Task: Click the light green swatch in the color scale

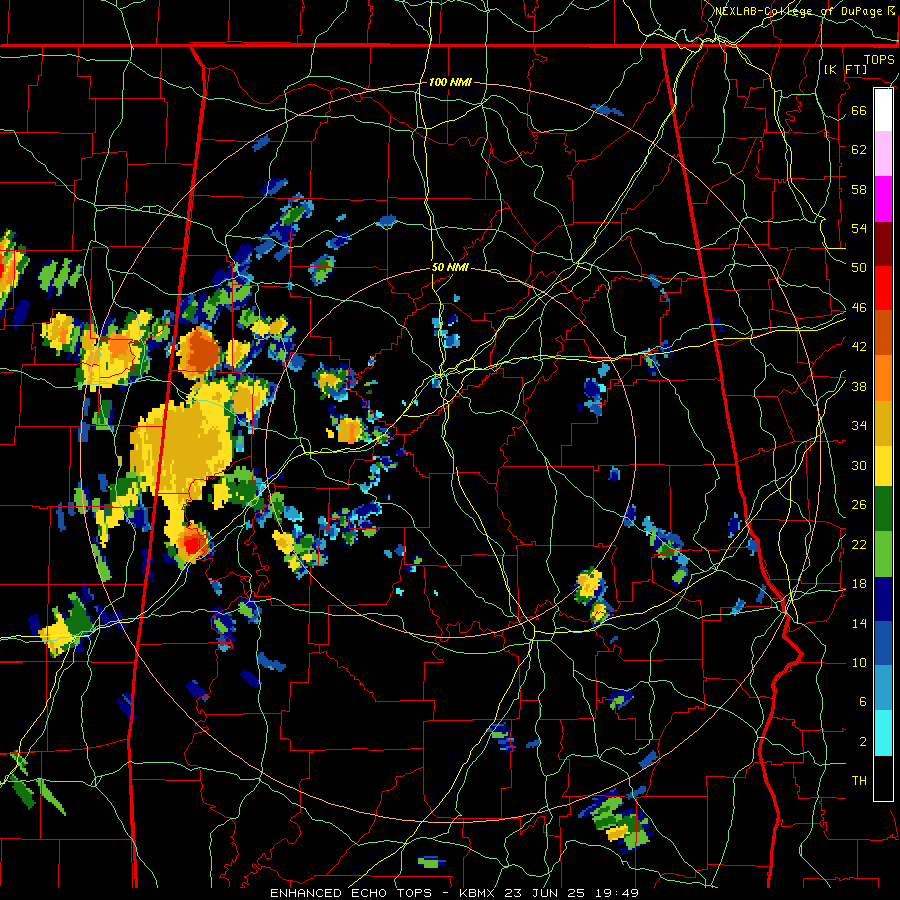Action: coord(883,553)
